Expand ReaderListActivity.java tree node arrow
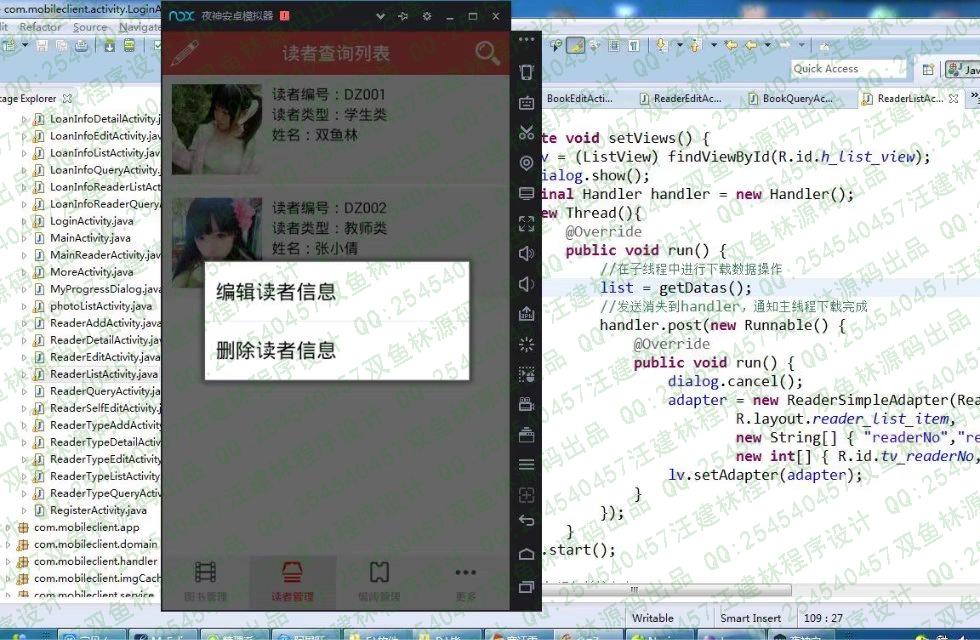 [x=24, y=374]
